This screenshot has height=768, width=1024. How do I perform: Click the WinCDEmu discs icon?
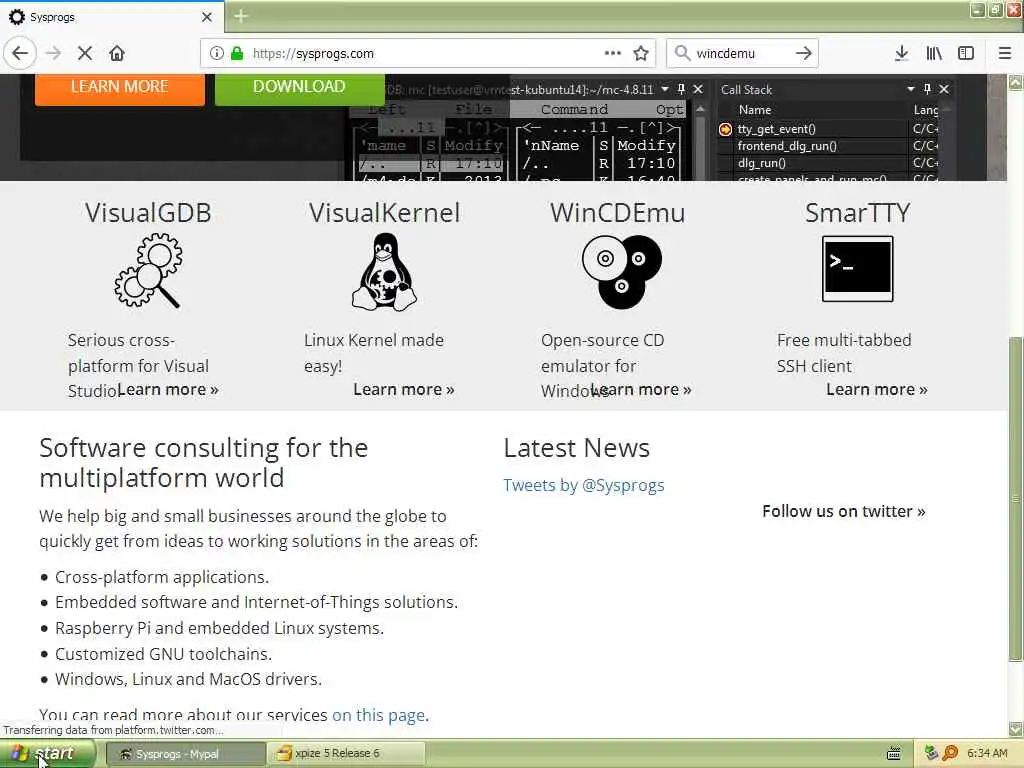coord(621,272)
